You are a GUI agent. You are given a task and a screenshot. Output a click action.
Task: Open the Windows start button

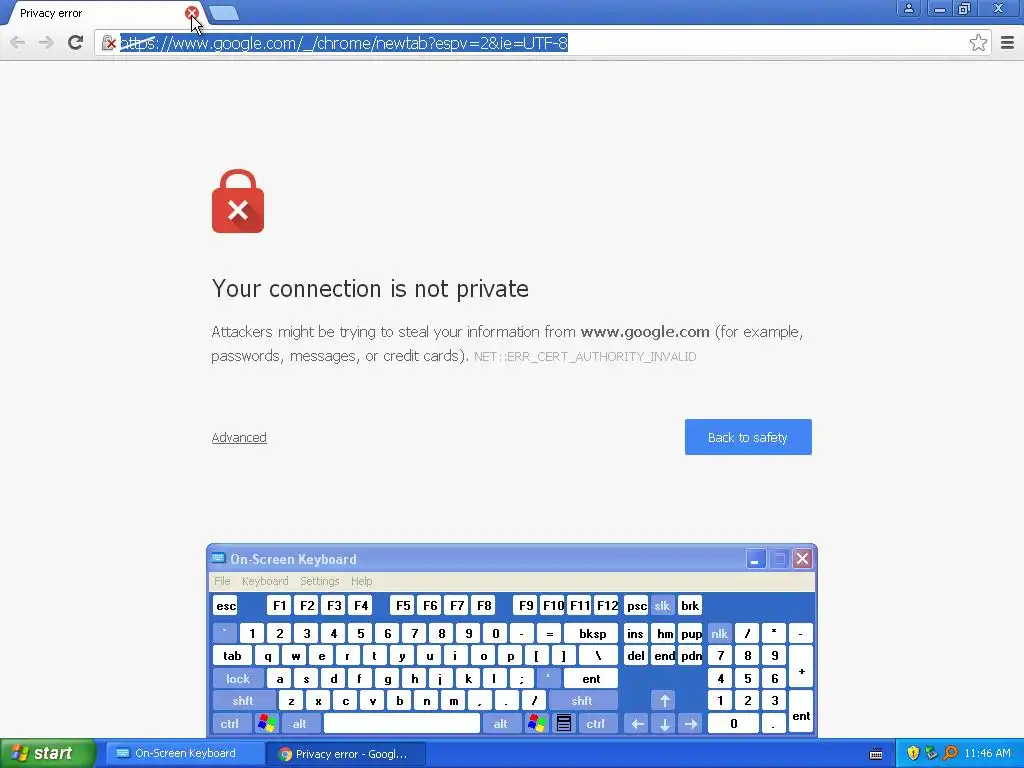pos(47,753)
